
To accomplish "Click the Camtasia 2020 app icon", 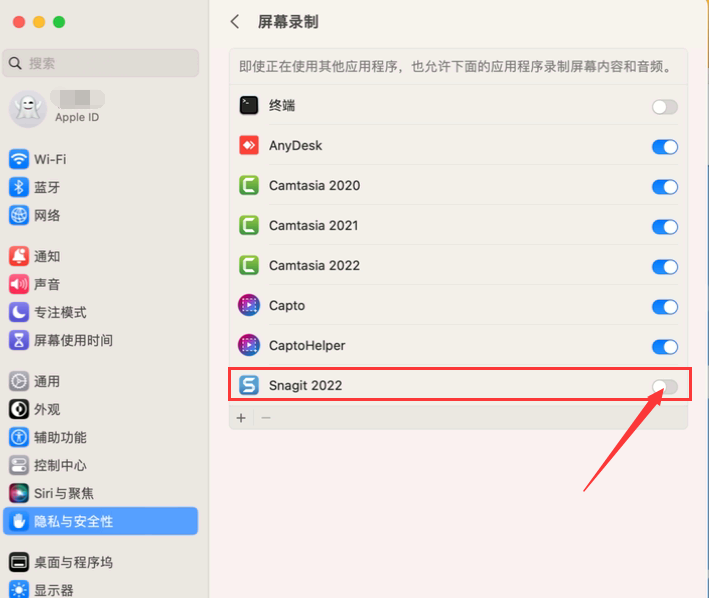I will (249, 186).
